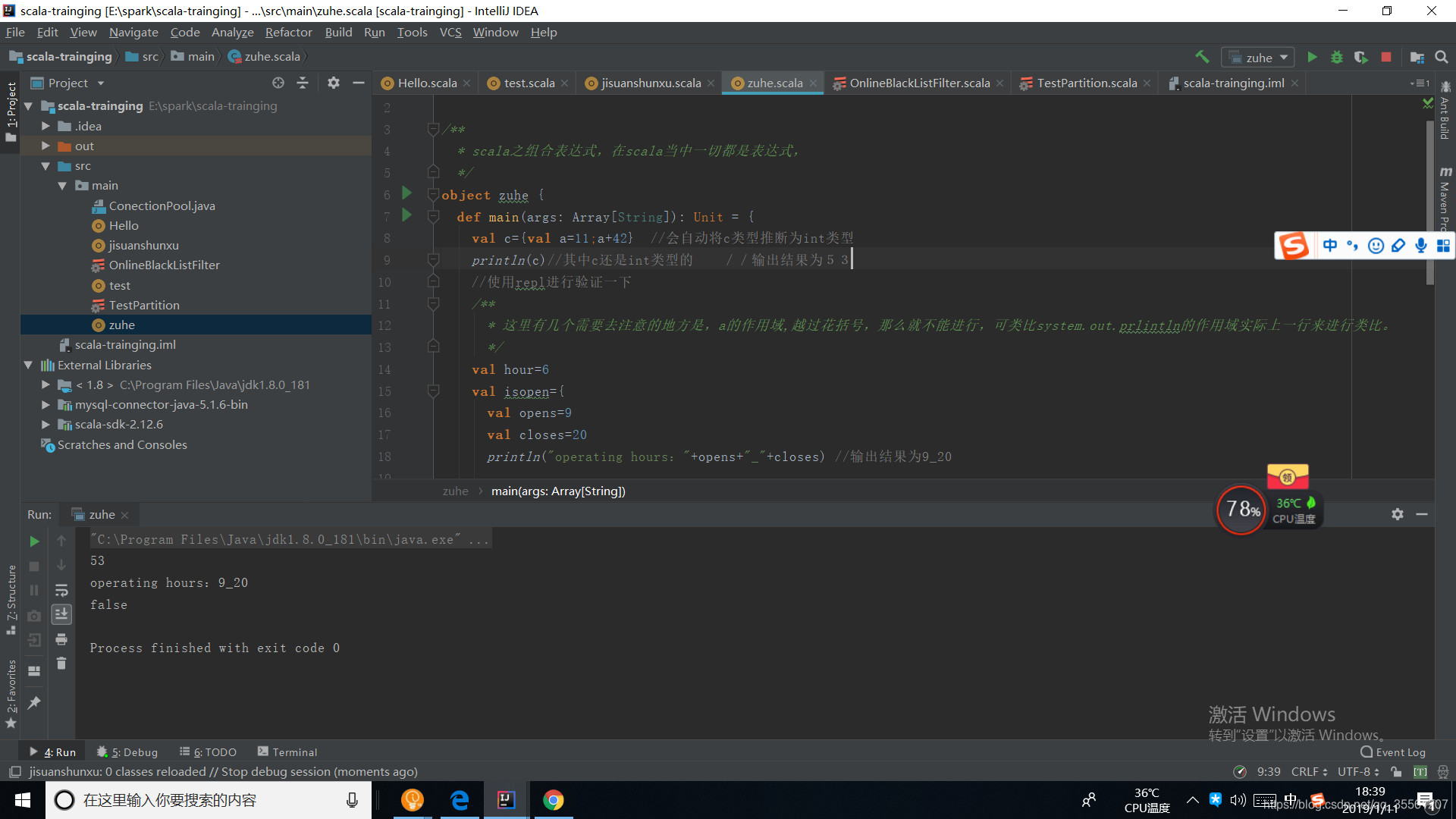Collapse all in Project panel
Viewport: 1456px width, 819px height.
[303, 83]
